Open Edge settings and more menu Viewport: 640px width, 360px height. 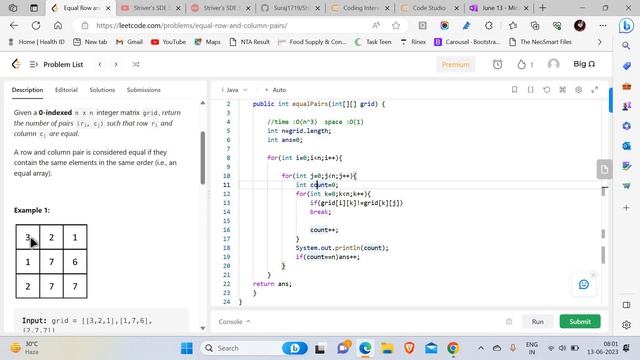click(x=603, y=25)
